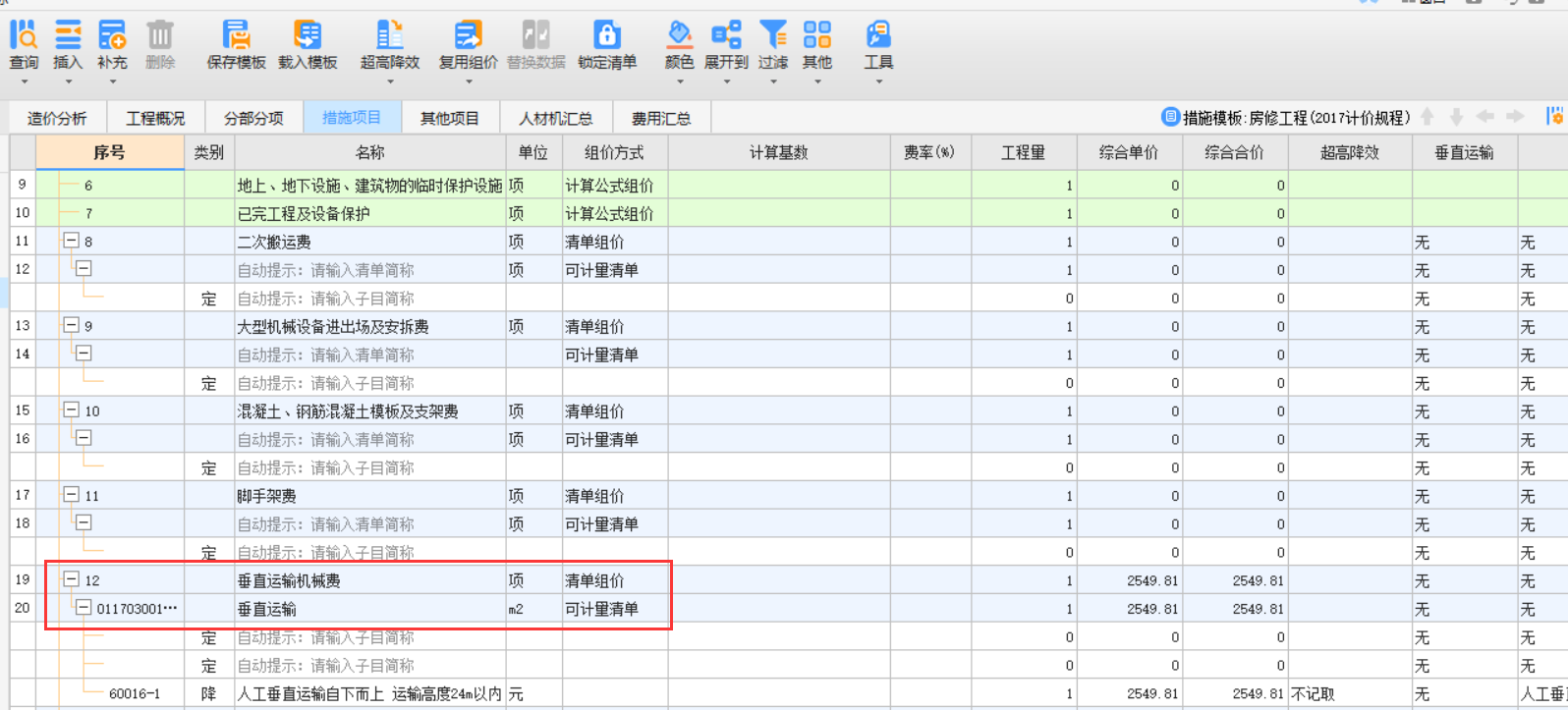Switch to the 造价分析 tab
This screenshot has height=710, width=1568.
57,119
